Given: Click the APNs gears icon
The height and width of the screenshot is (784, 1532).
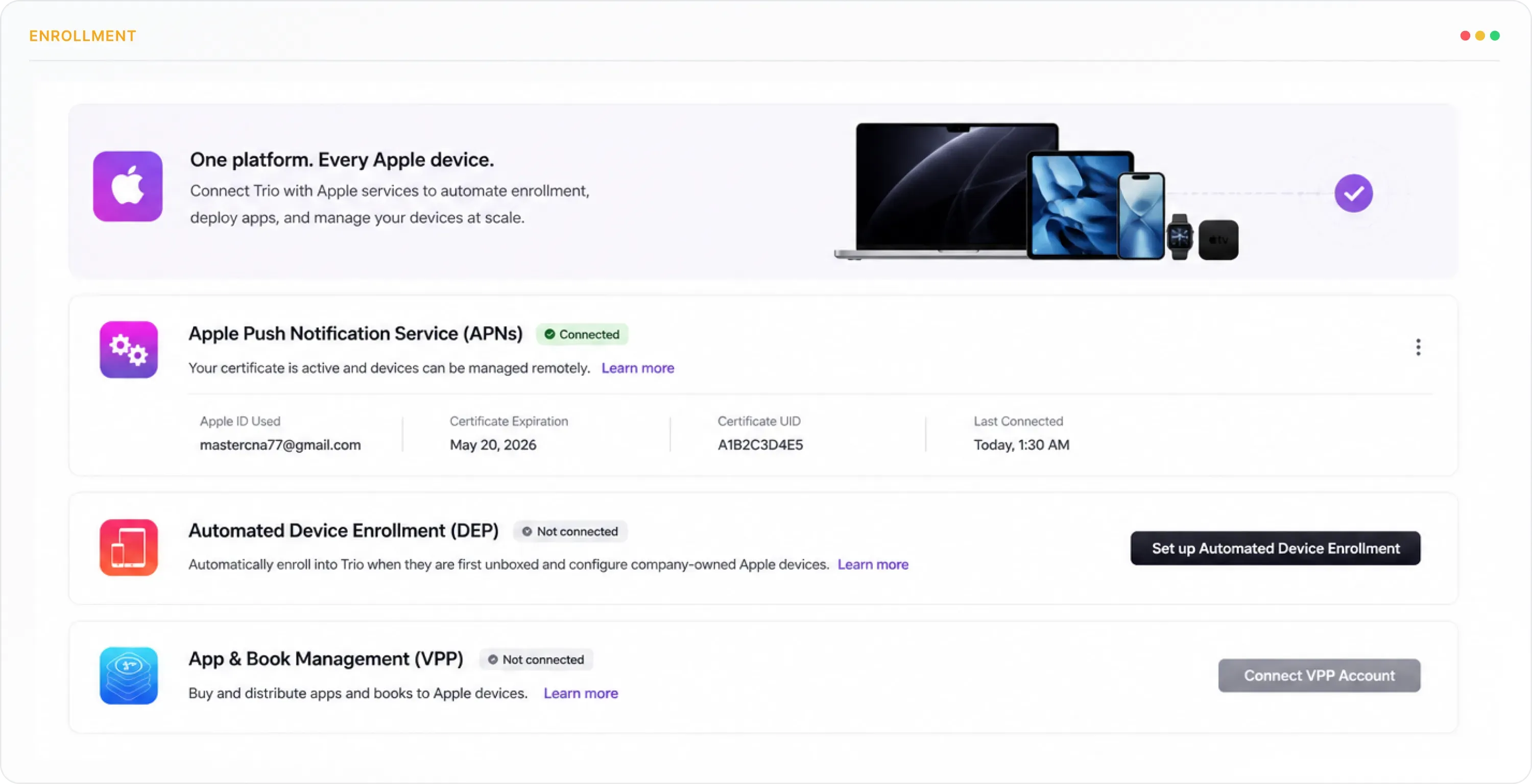Looking at the screenshot, I should click(x=129, y=350).
